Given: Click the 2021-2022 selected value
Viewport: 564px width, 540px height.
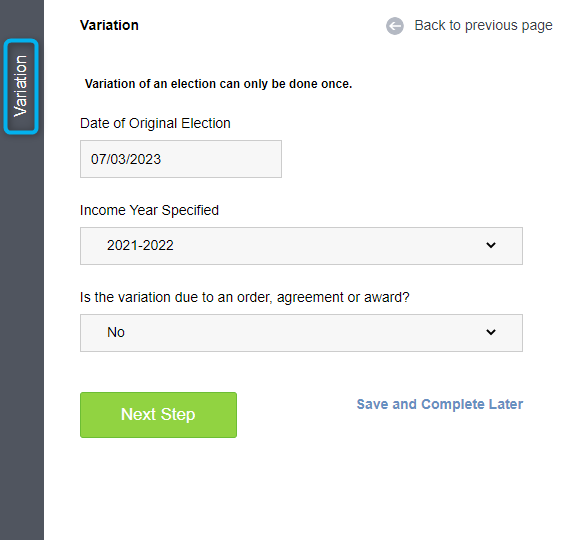Looking at the screenshot, I should (x=140, y=245).
